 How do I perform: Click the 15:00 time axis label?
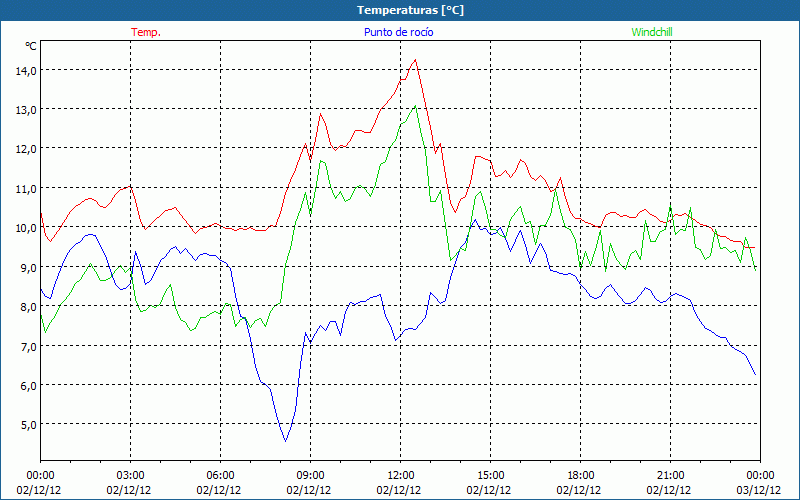click(x=490, y=475)
